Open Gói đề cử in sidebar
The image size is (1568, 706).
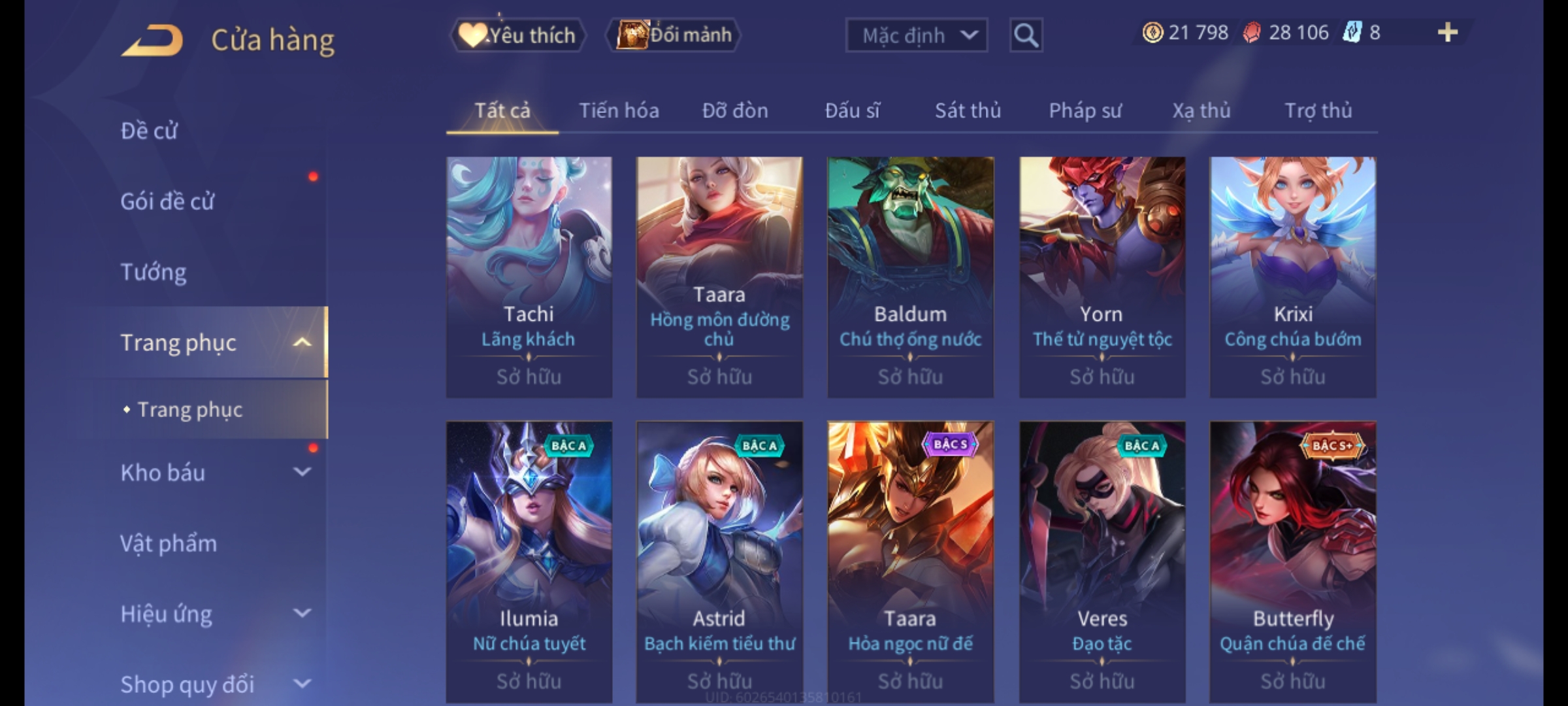[x=167, y=201]
